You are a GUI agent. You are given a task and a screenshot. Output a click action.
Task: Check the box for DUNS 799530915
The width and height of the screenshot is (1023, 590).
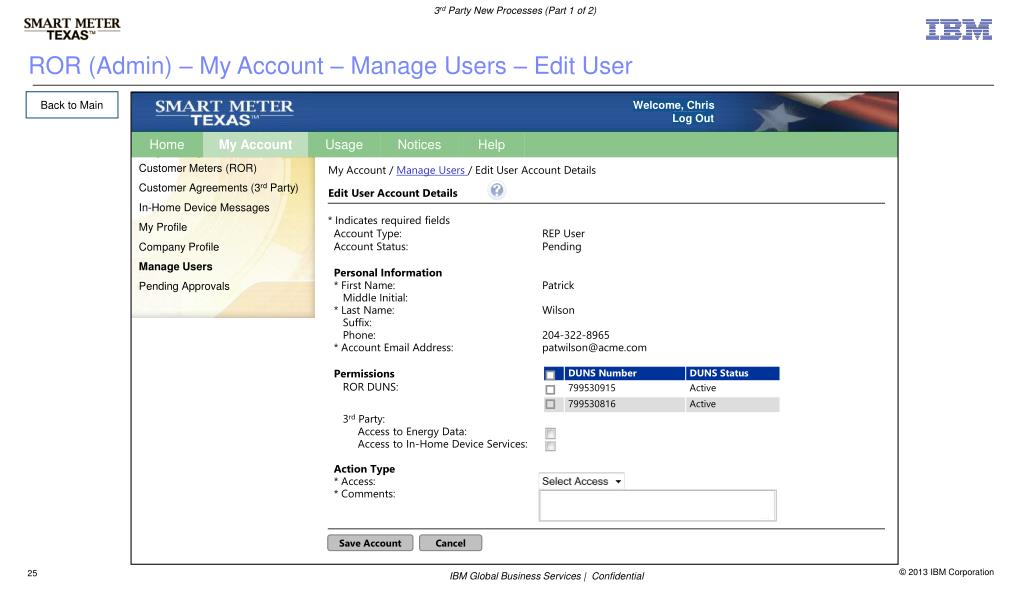coord(550,389)
